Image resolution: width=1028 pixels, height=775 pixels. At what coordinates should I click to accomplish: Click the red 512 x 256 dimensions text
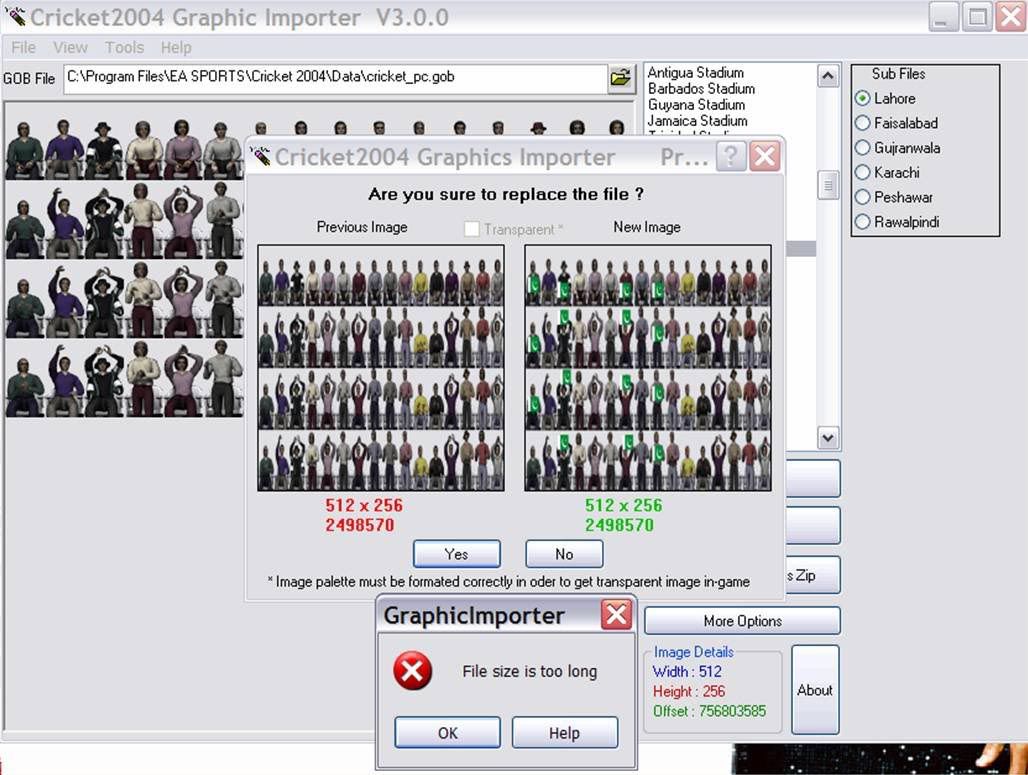point(364,506)
